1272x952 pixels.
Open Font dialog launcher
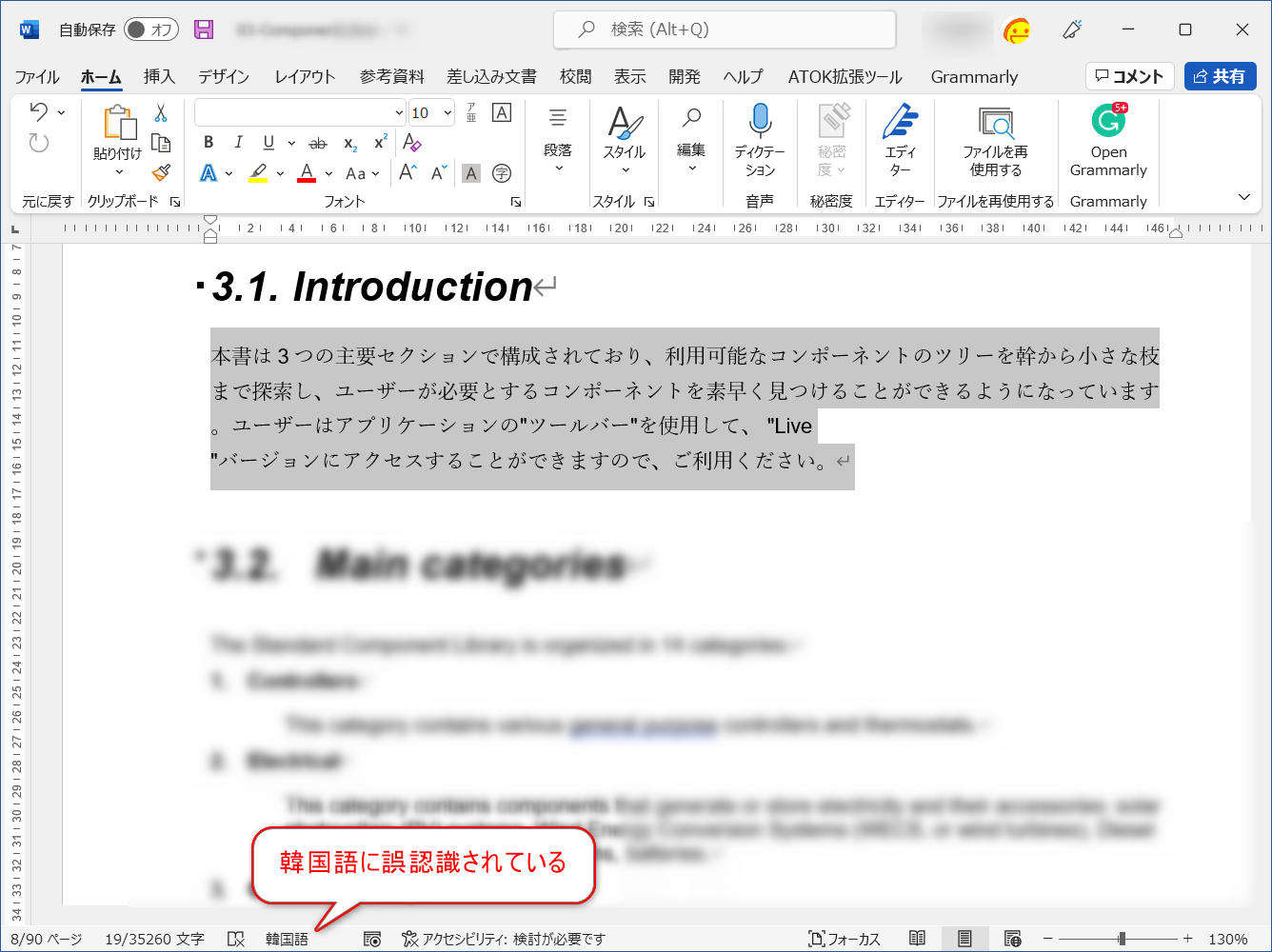pos(516,202)
